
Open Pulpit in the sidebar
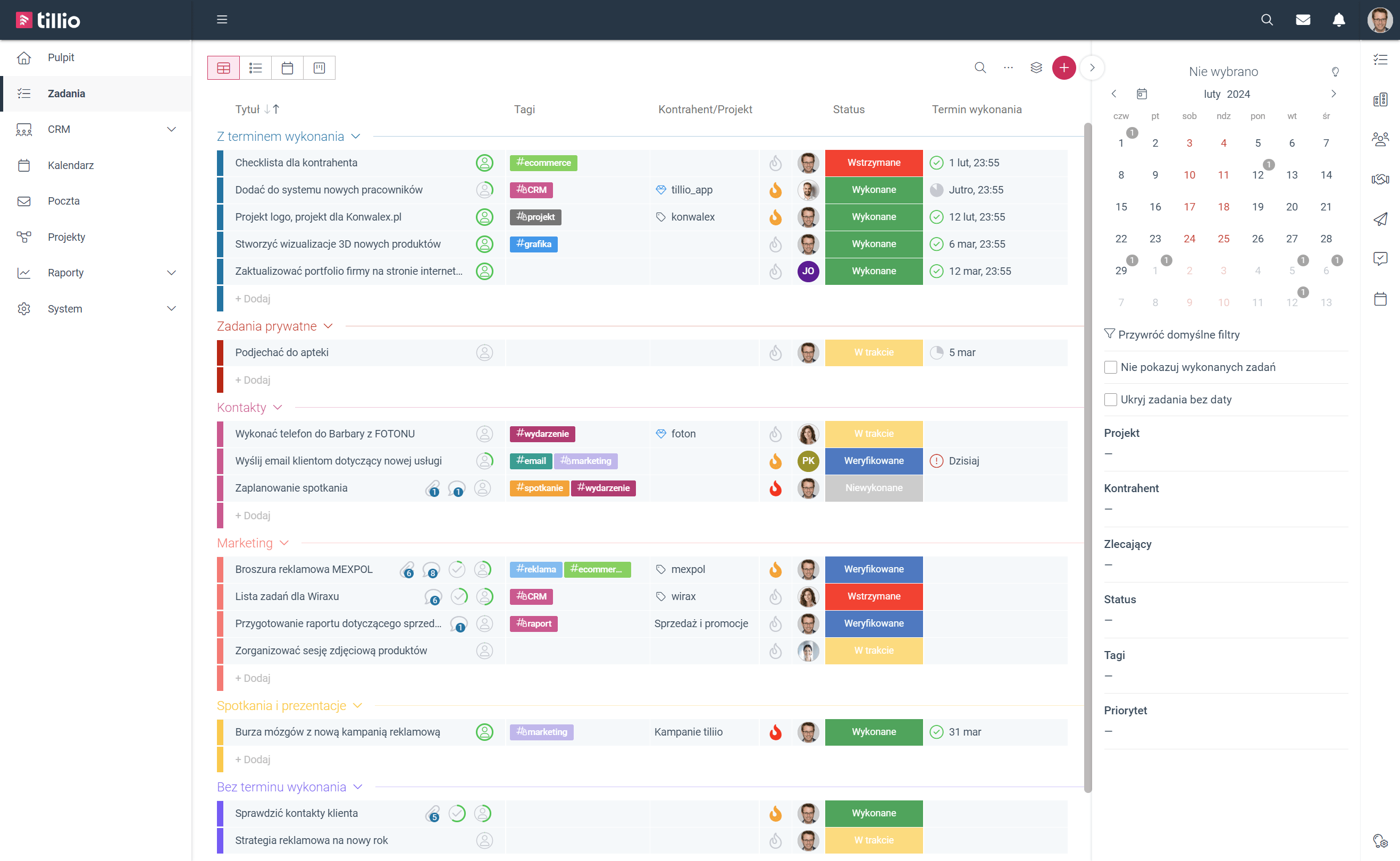click(96, 57)
